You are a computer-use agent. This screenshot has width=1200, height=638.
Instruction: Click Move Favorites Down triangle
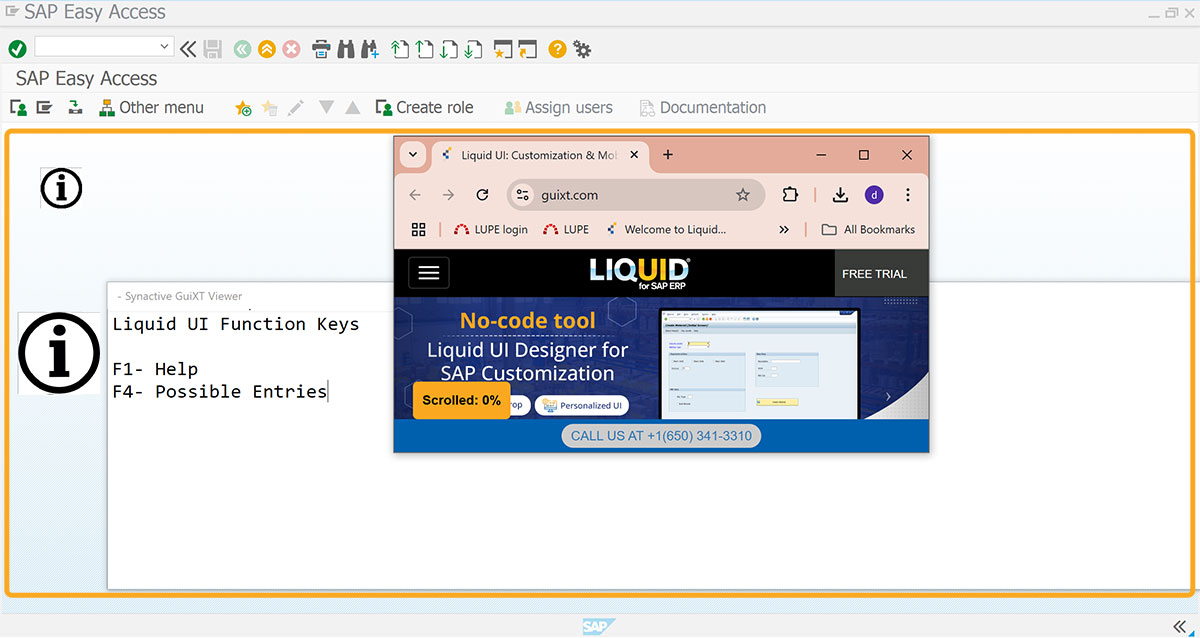tap(326, 107)
